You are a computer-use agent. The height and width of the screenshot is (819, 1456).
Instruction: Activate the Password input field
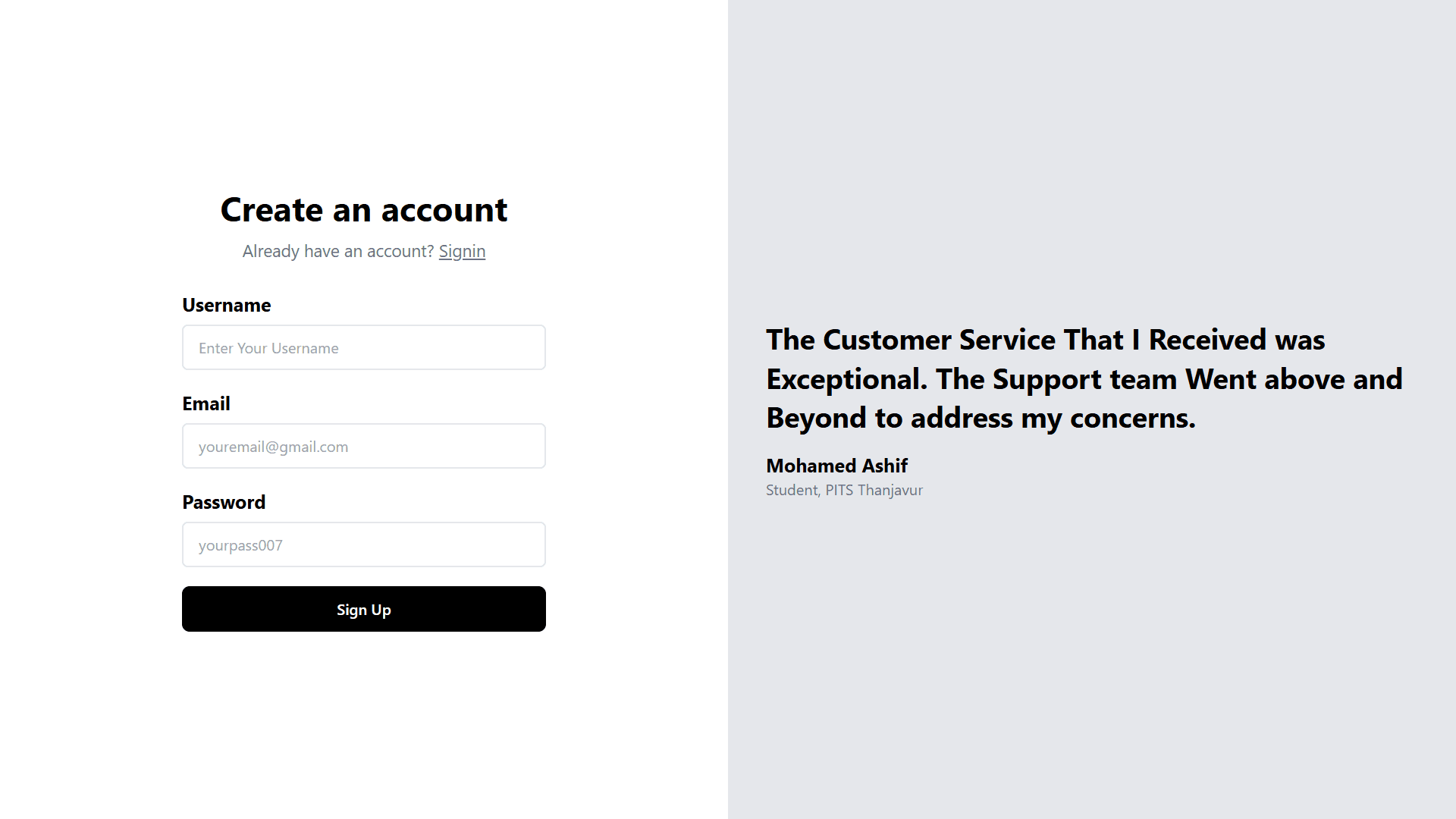tap(364, 544)
